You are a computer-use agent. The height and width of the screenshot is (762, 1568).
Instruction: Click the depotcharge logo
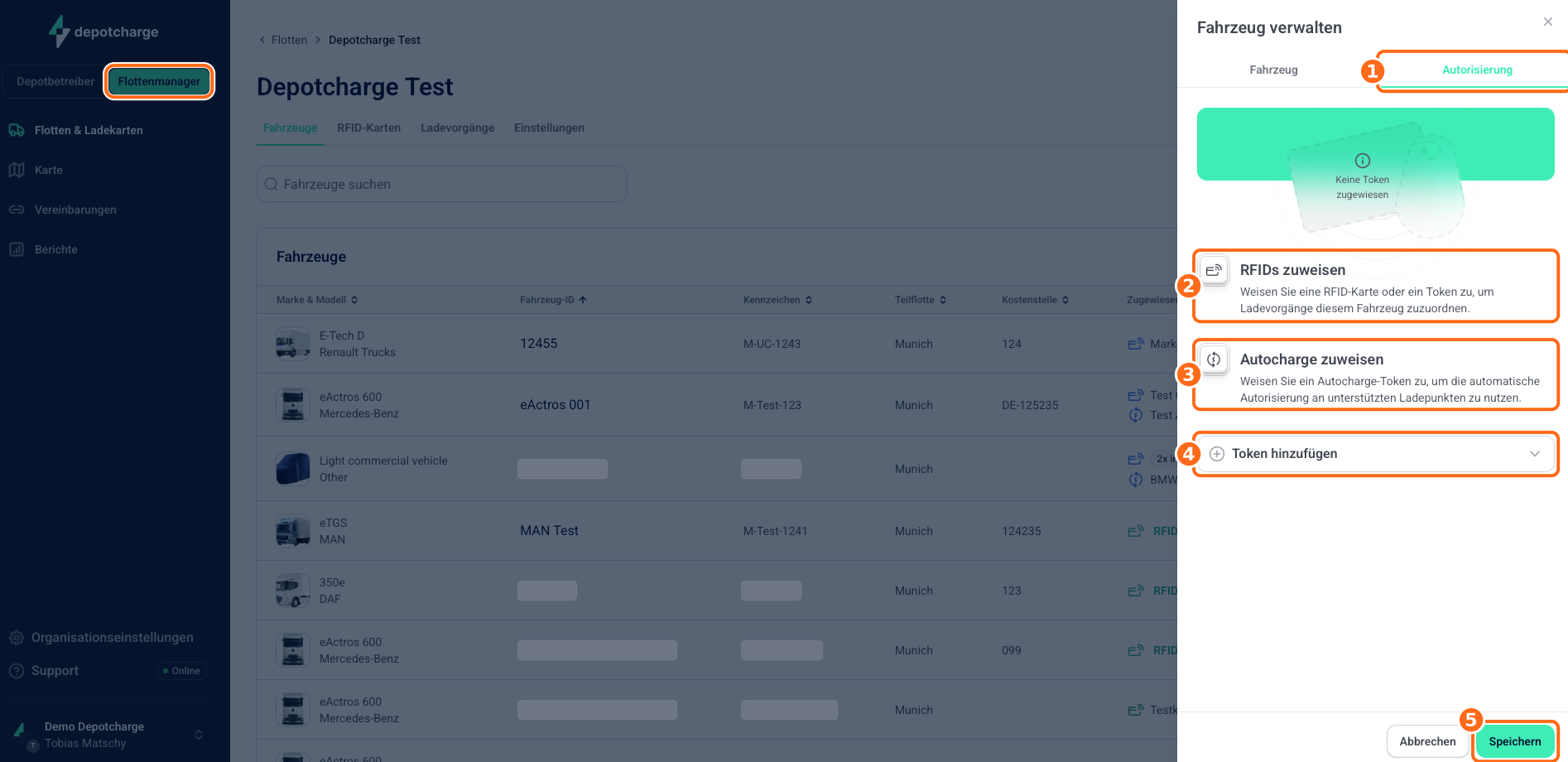pyautogui.click(x=103, y=31)
